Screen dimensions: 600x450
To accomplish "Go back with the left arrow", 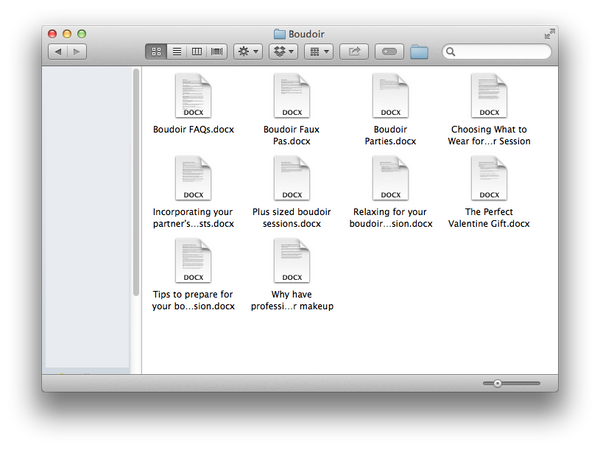I will click(x=57, y=51).
